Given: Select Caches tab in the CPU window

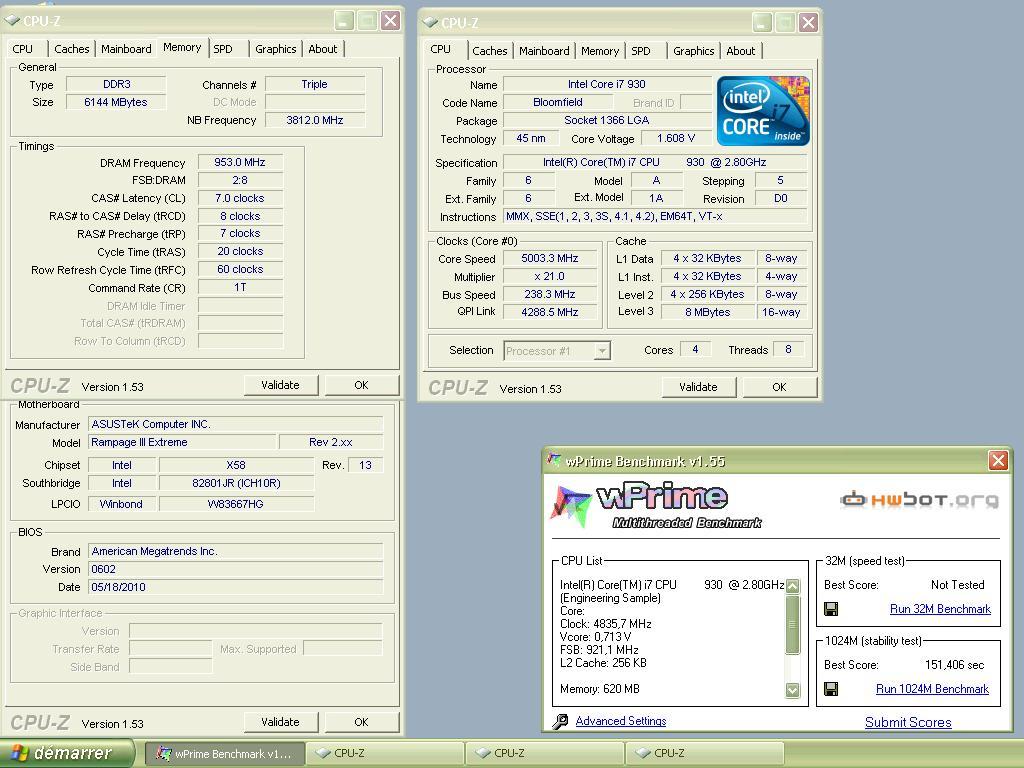Looking at the screenshot, I should tap(490, 51).
